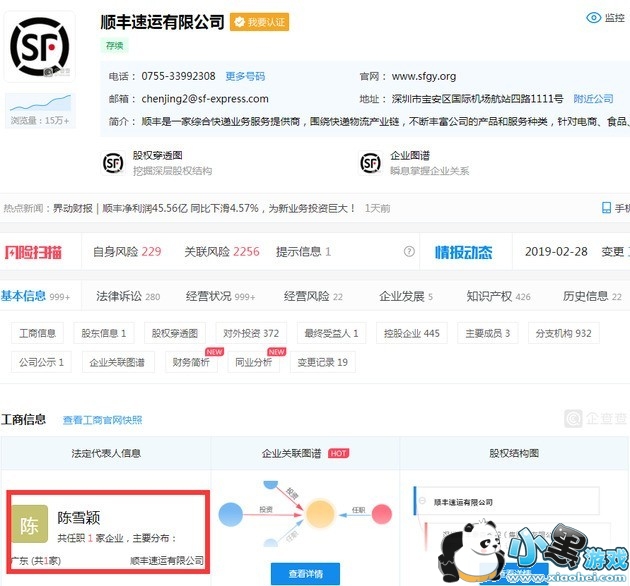Select the 企业关联图谱 sub-section button
Image resolution: width=630 pixels, height=586 pixels.
tap(117, 362)
